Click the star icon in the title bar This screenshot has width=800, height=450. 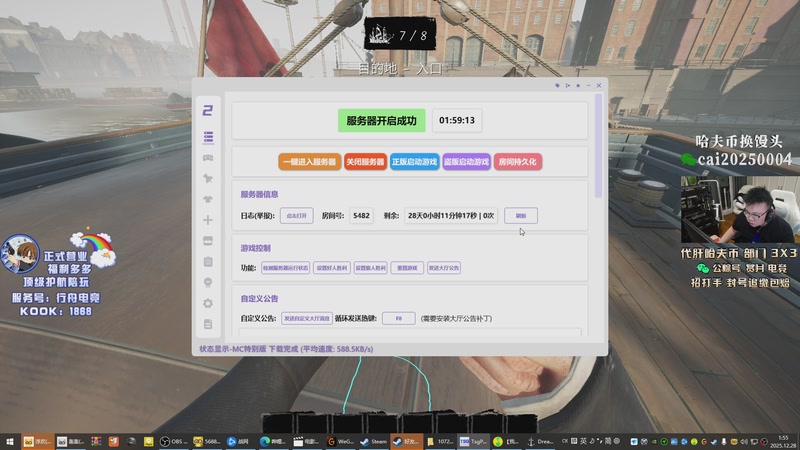pyautogui.click(x=578, y=85)
